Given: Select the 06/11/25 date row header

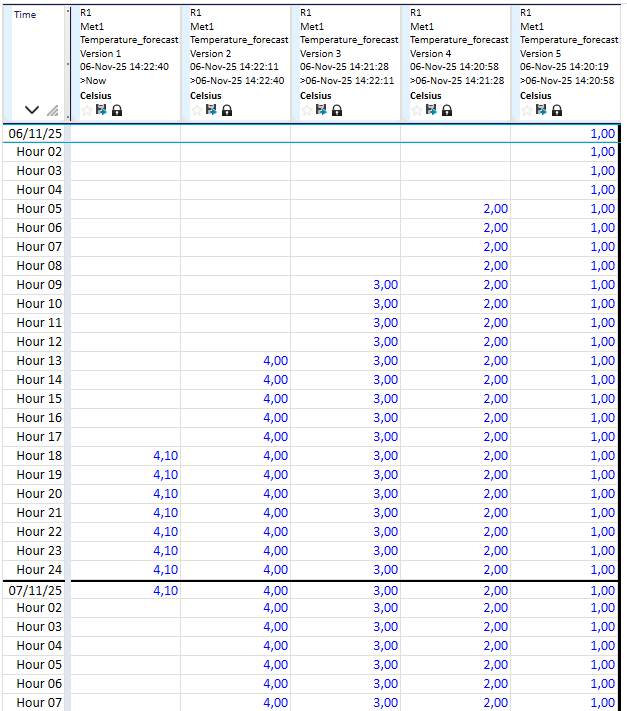Looking at the screenshot, I should (35, 133).
